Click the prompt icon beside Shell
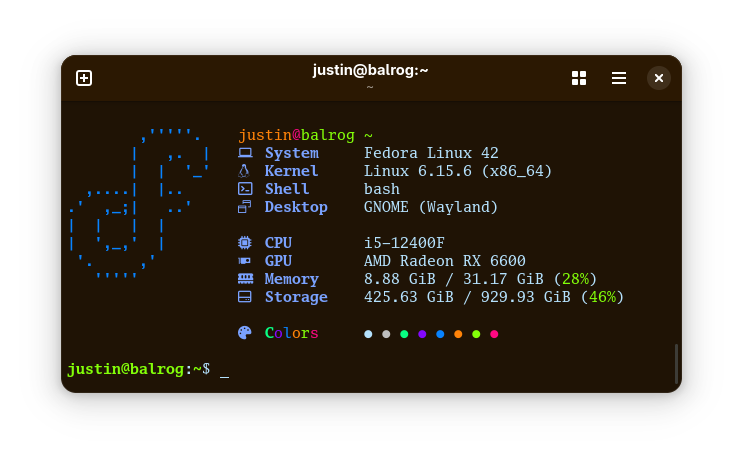 [x=245, y=189]
